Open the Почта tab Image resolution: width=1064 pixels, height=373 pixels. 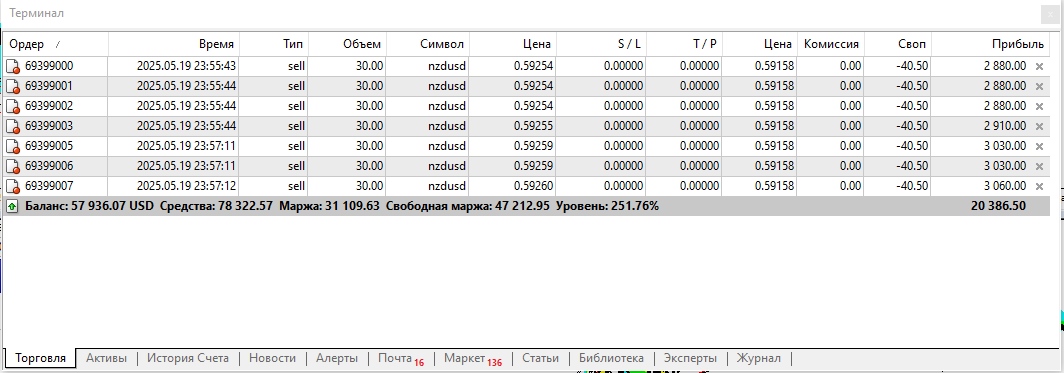click(x=400, y=358)
